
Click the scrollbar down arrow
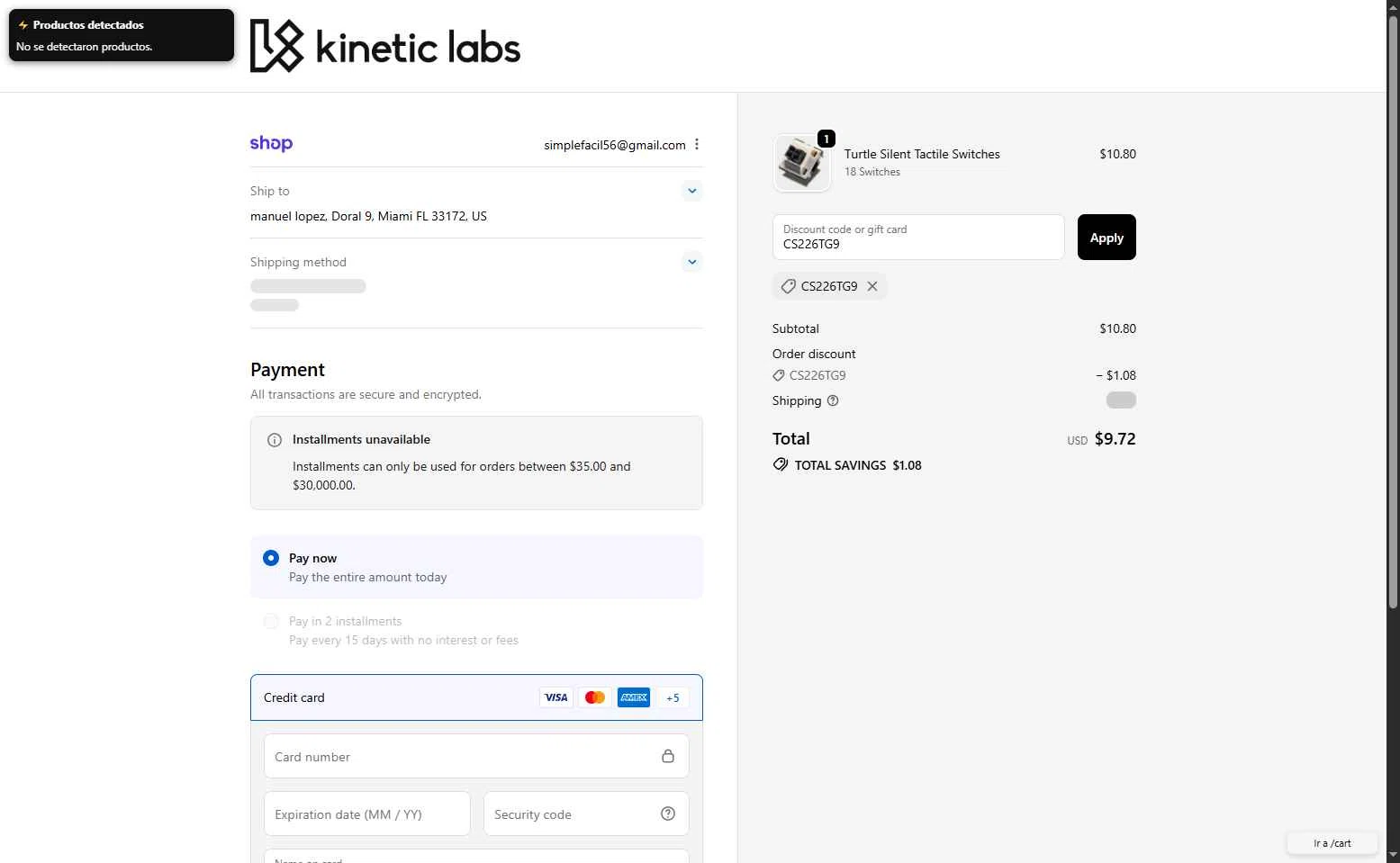[x=1393, y=854]
